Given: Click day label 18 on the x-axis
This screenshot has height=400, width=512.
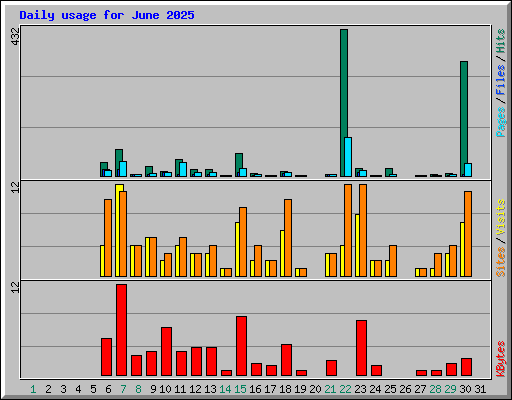Looking at the screenshot, I should tap(285, 389).
